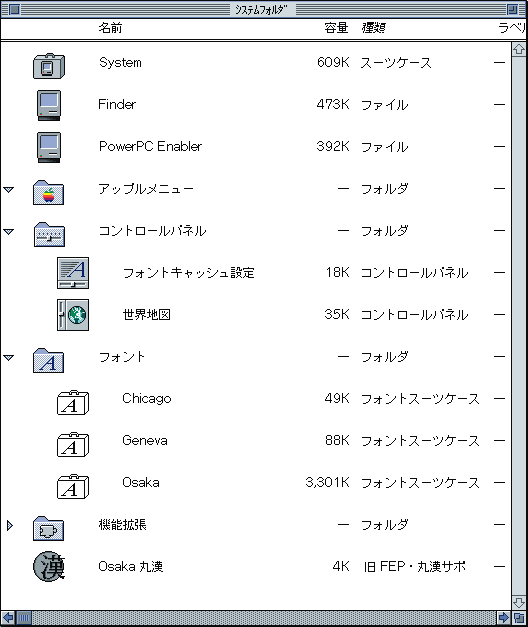Click the horizontal scroll right arrow

(504, 618)
